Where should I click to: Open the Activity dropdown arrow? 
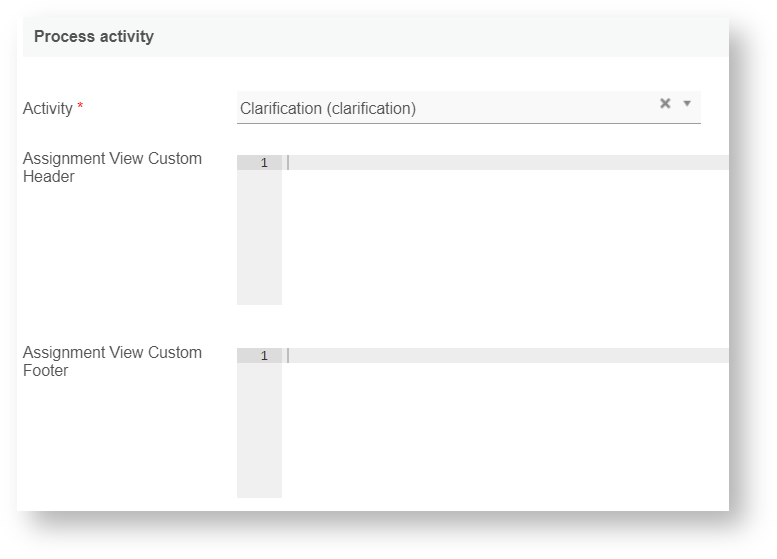point(687,103)
